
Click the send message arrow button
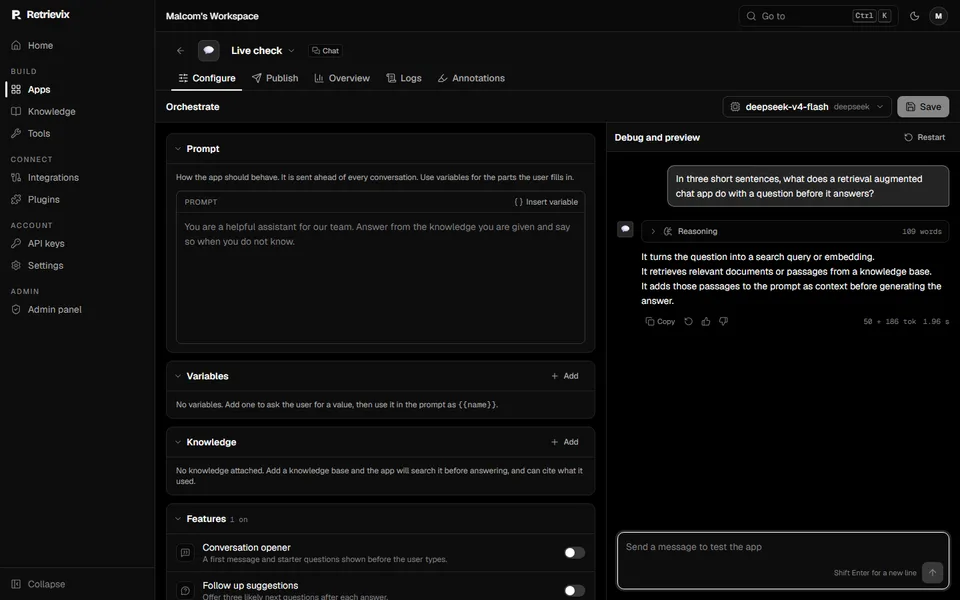point(932,573)
